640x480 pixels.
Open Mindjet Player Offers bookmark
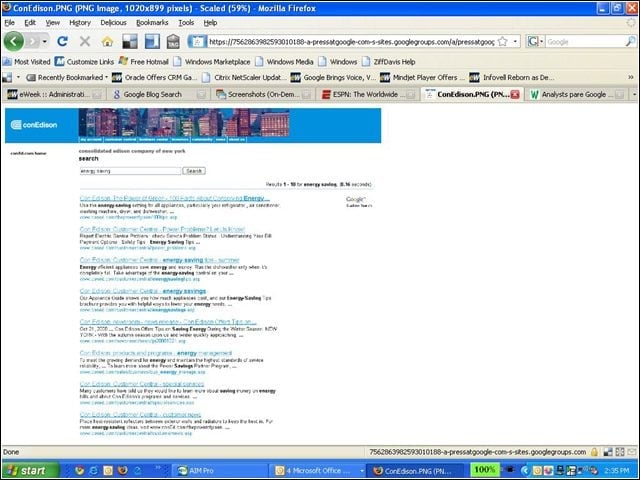click(423, 78)
